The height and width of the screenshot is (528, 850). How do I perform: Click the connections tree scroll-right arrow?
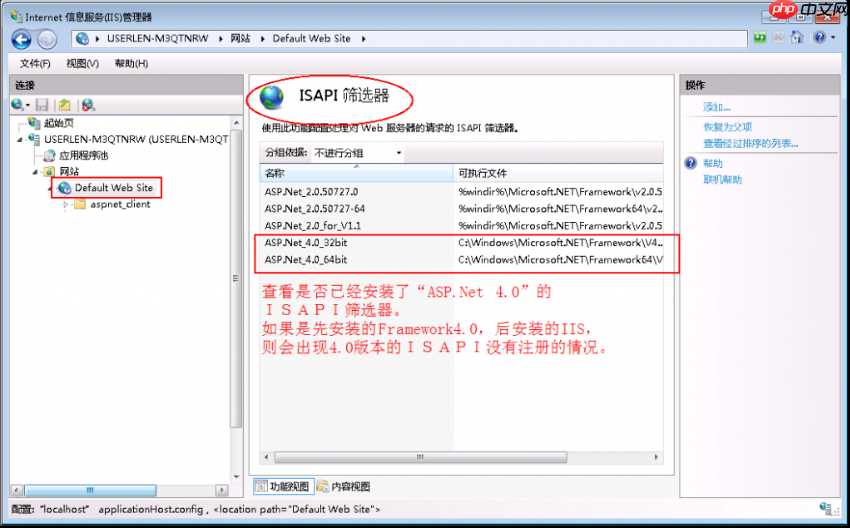[x=221, y=490]
